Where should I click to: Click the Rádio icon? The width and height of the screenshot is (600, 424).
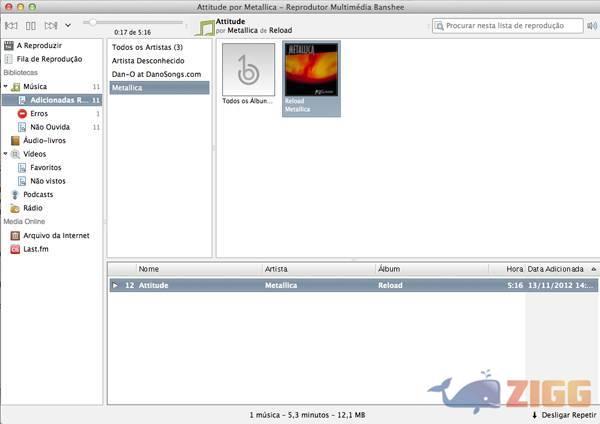click(15, 208)
